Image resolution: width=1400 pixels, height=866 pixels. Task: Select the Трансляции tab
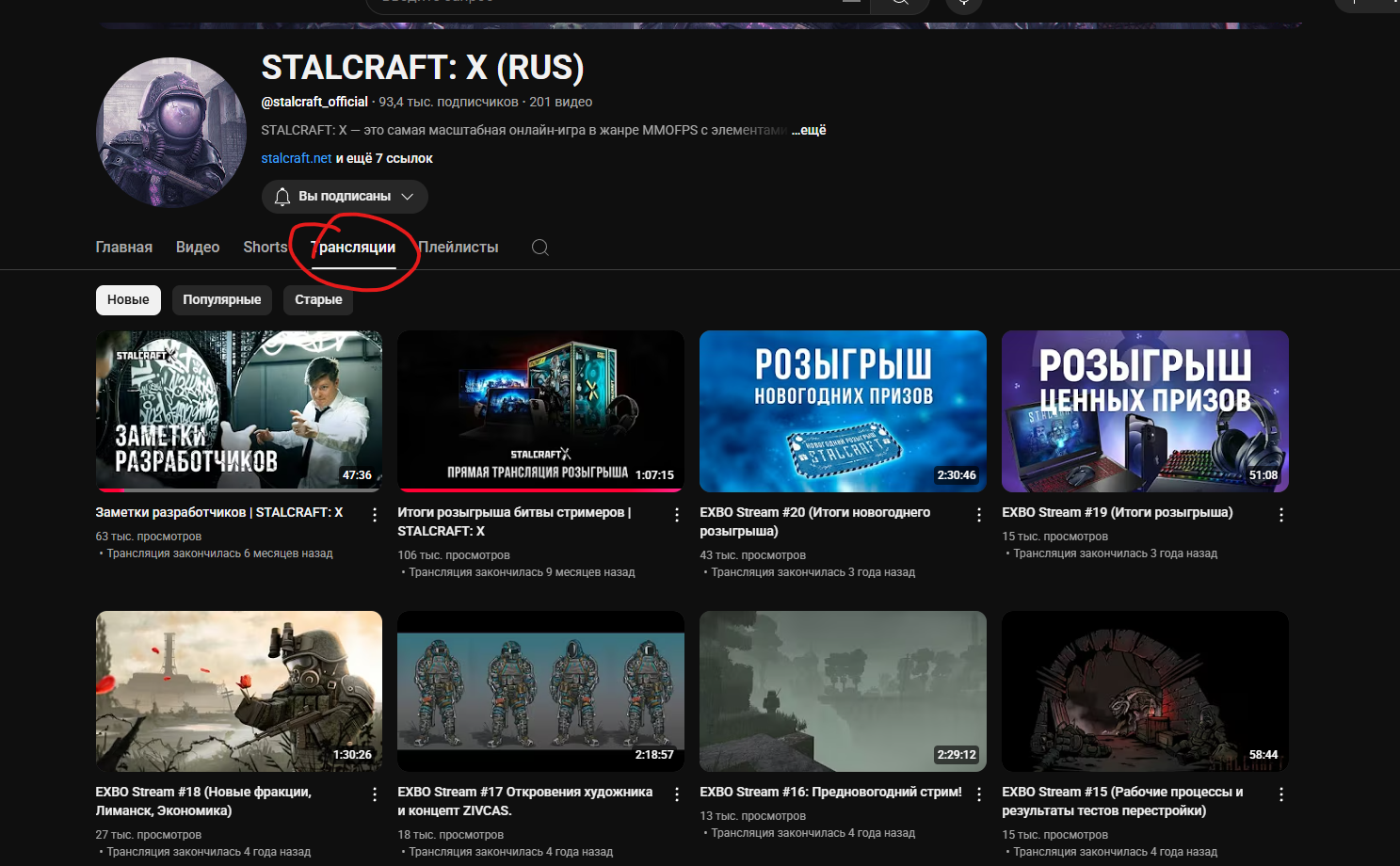(353, 248)
